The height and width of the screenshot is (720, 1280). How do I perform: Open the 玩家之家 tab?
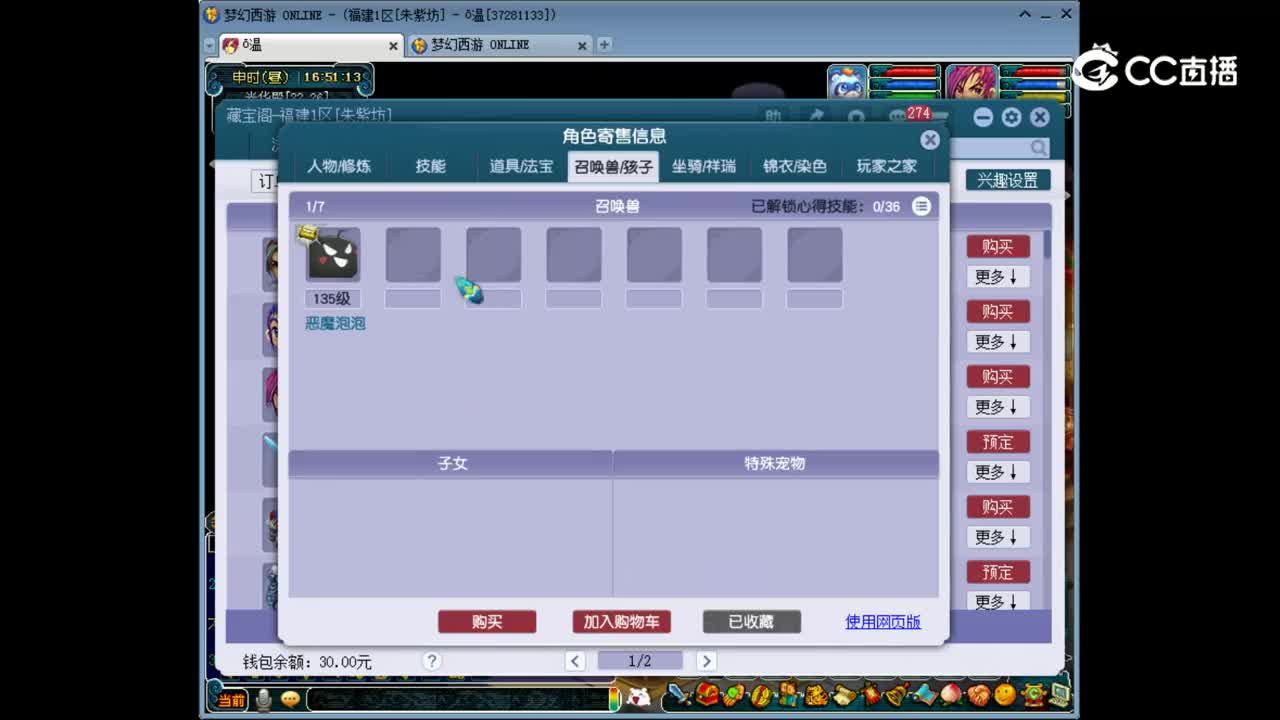[886, 166]
